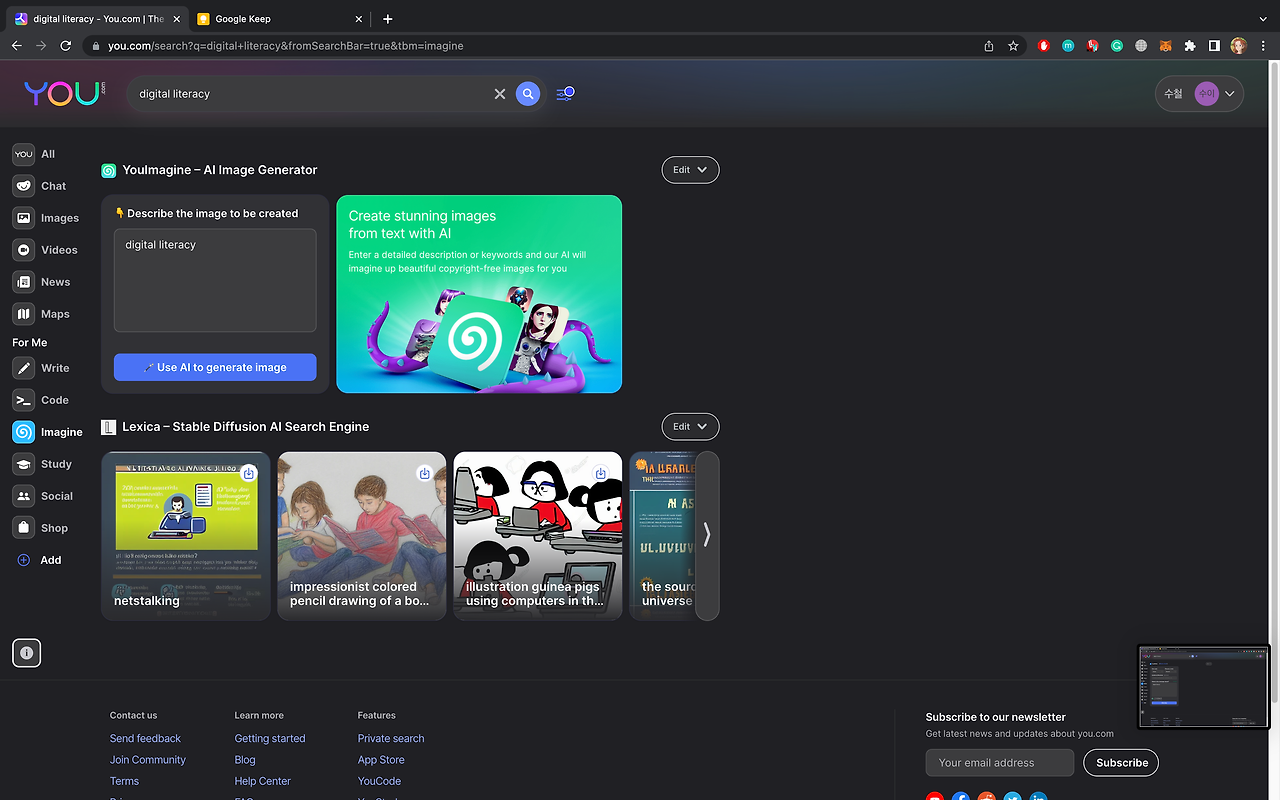Clear the digital literacy search query
The image size is (1280, 800).
(x=500, y=94)
